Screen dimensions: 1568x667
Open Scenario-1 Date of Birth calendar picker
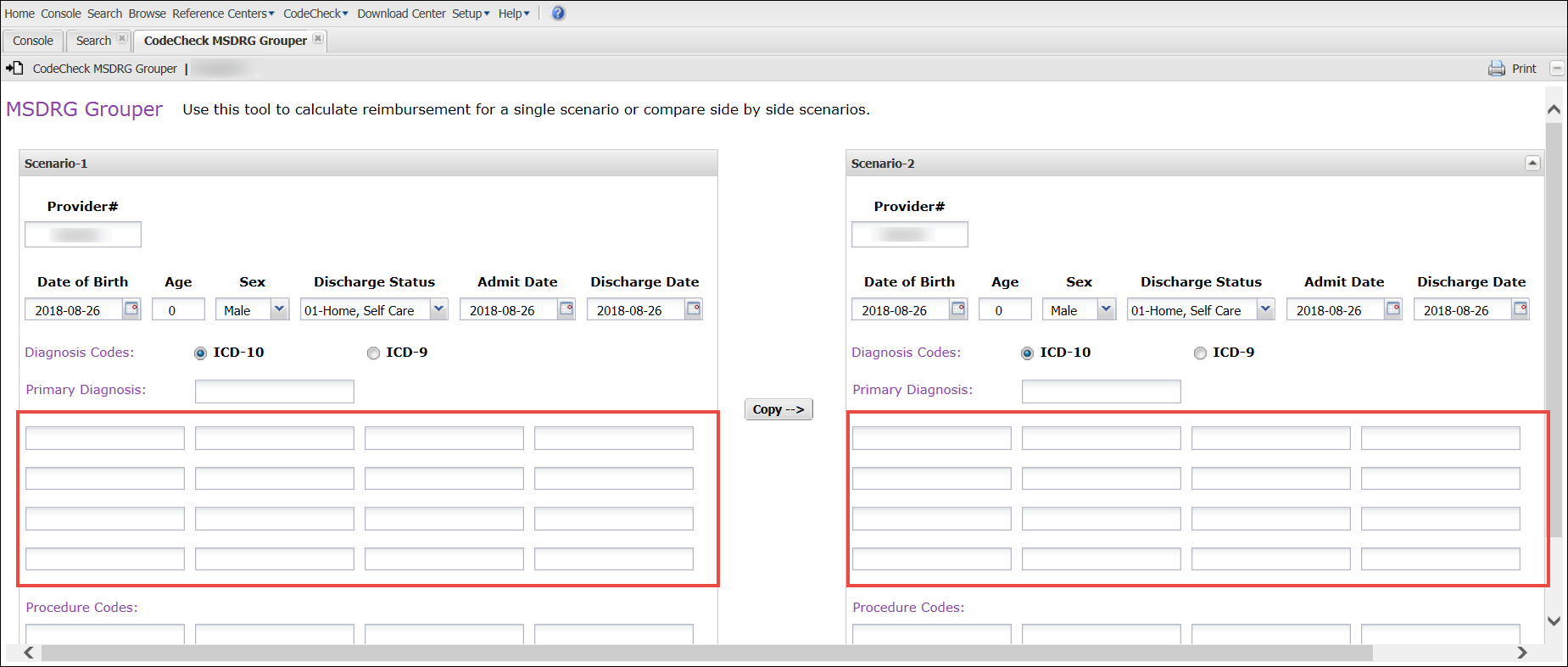[131, 309]
